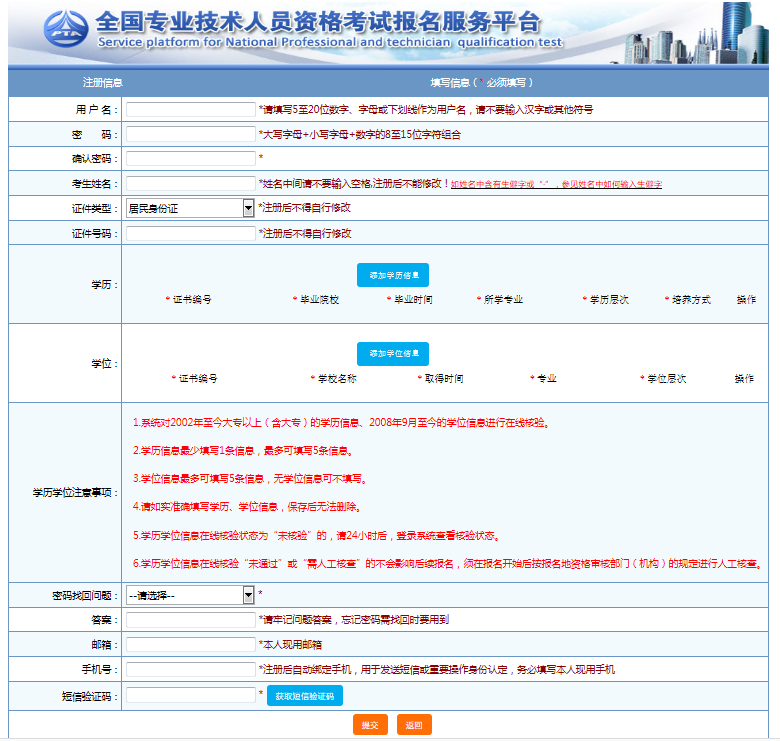Click the 用户名 username input field

click(190, 110)
